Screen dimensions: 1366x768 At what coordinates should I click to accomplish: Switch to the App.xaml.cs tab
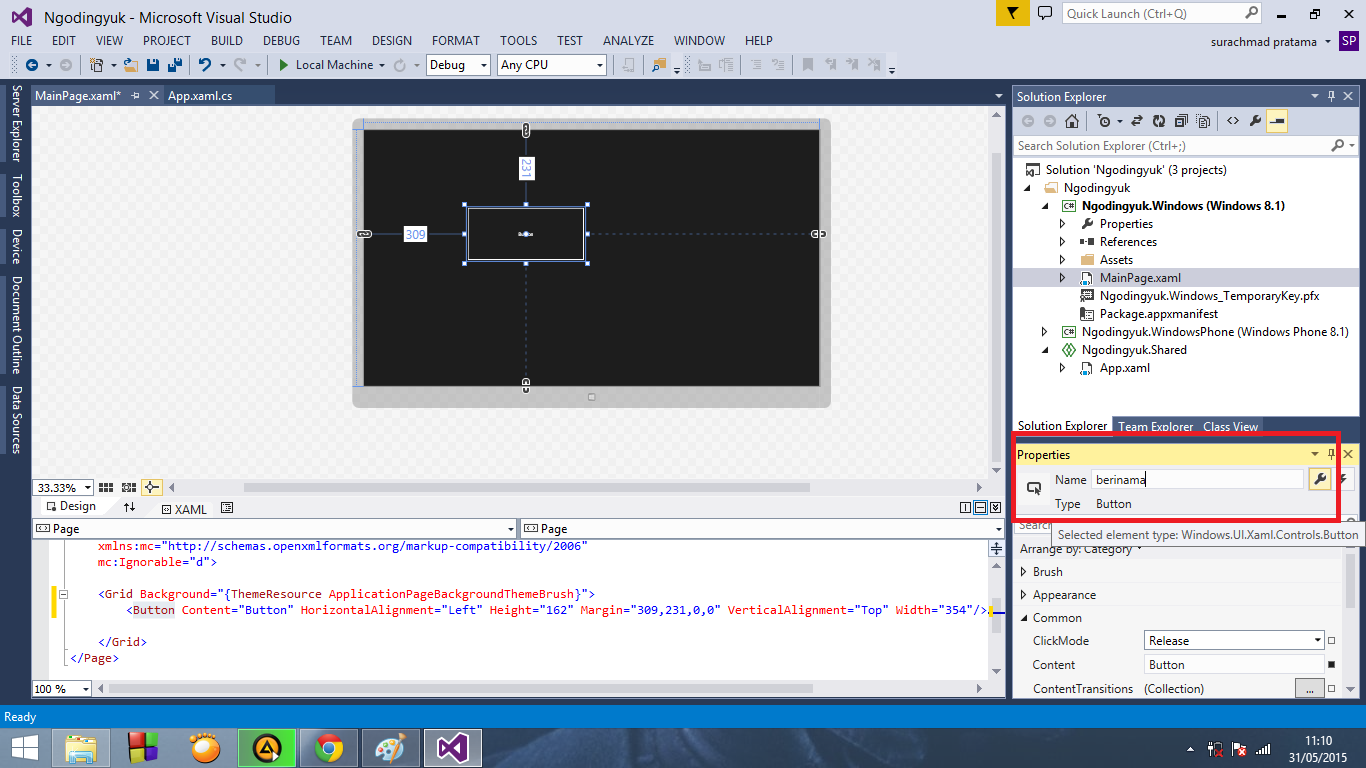click(200, 97)
